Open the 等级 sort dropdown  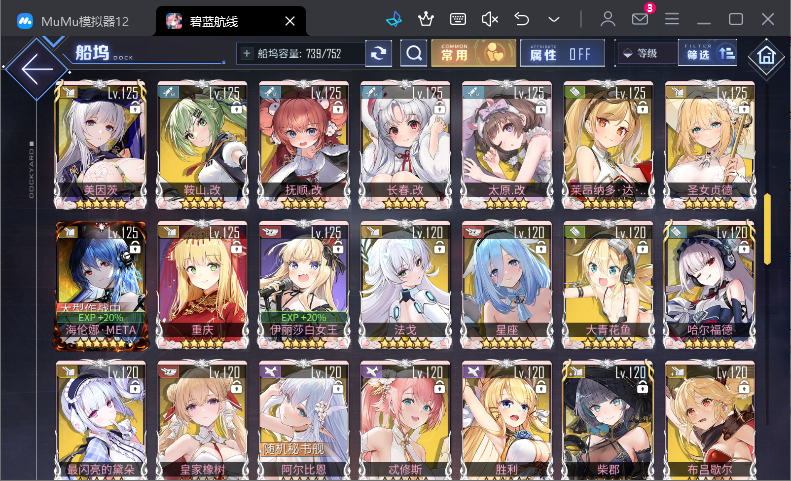pyautogui.click(x=647, y=53)
